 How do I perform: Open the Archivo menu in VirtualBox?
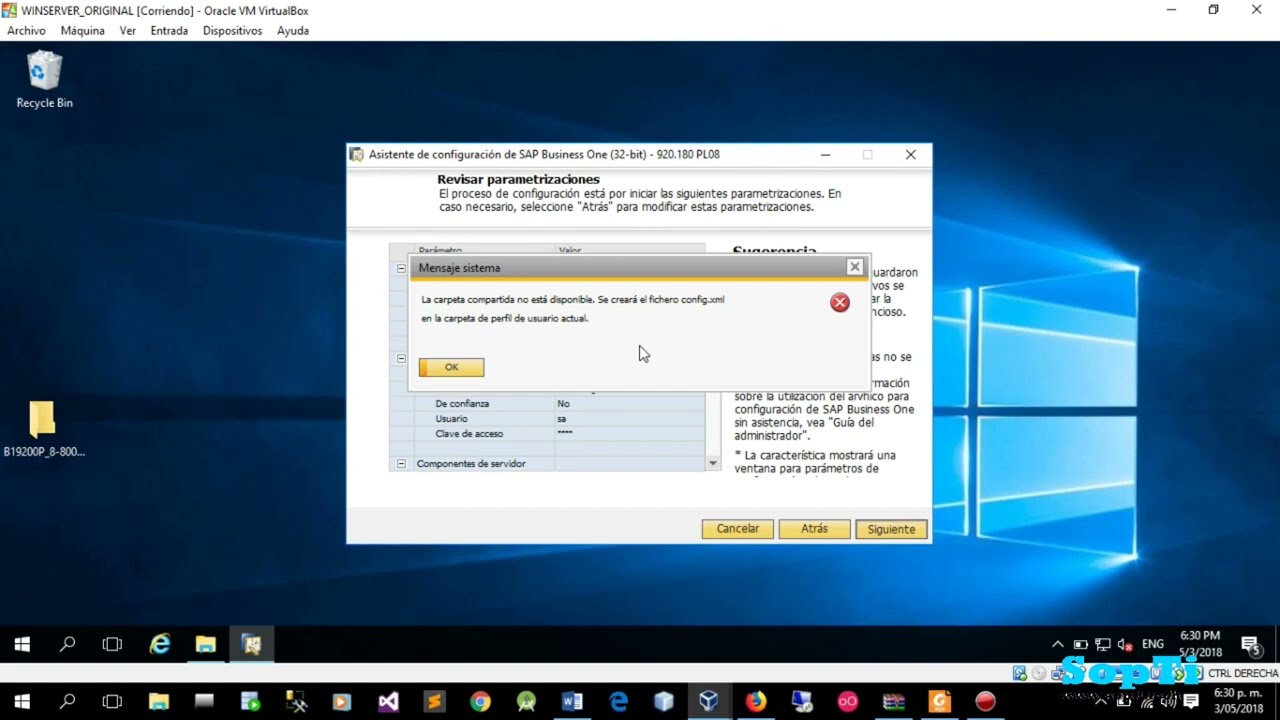26,31
